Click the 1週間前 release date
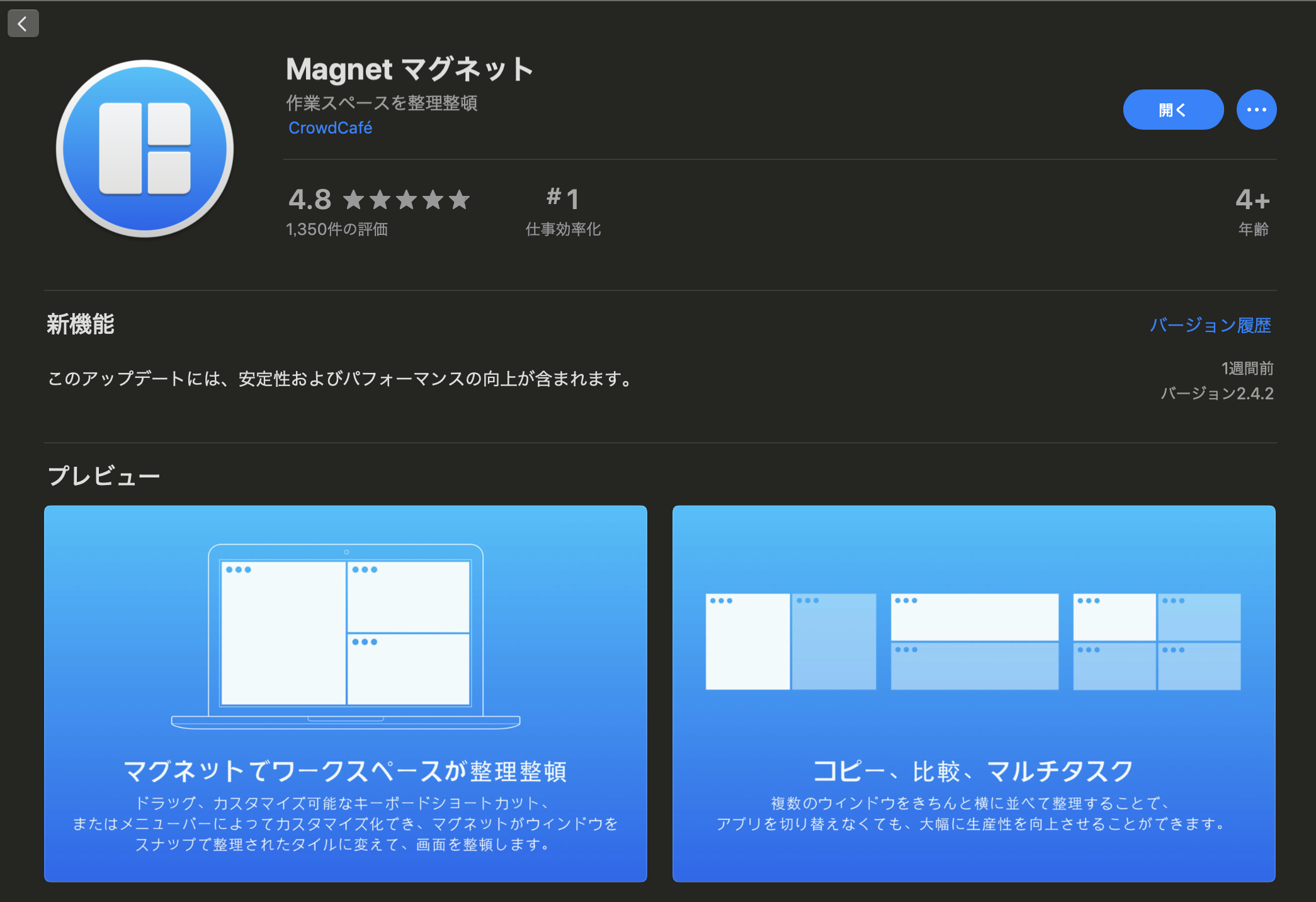This screenshot has height=902, width=1316. pyautogui.click(x=1247, y=368)
